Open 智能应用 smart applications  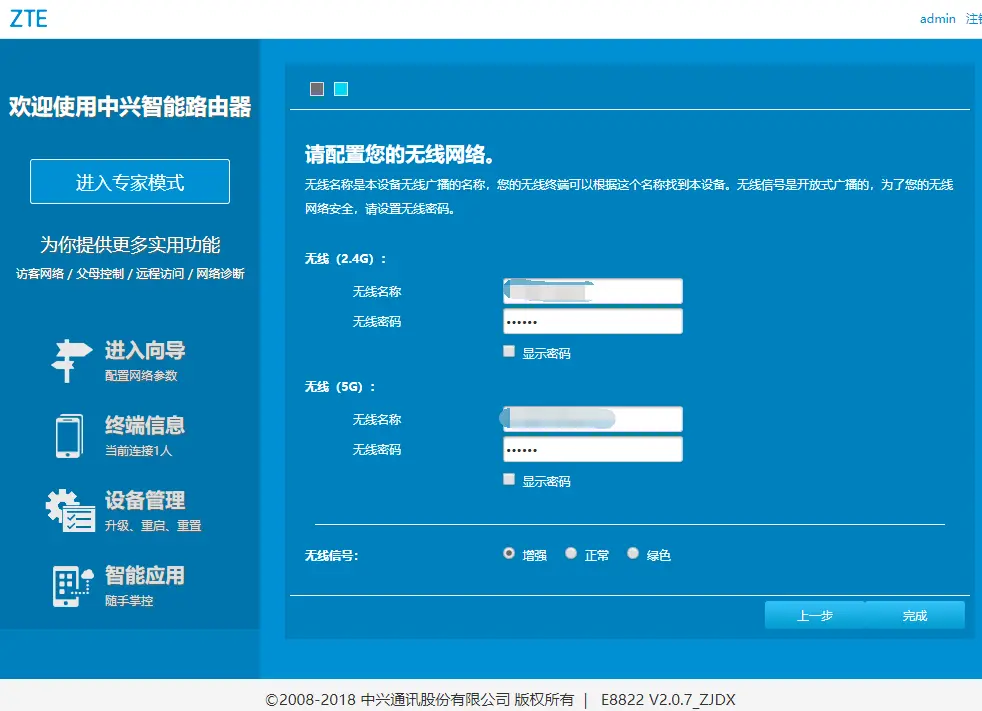145,576
